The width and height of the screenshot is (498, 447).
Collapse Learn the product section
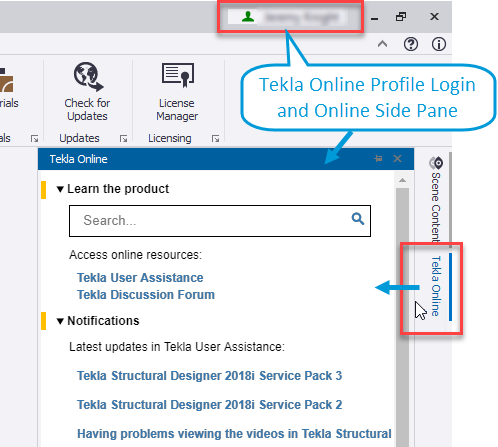coord(60,189)
